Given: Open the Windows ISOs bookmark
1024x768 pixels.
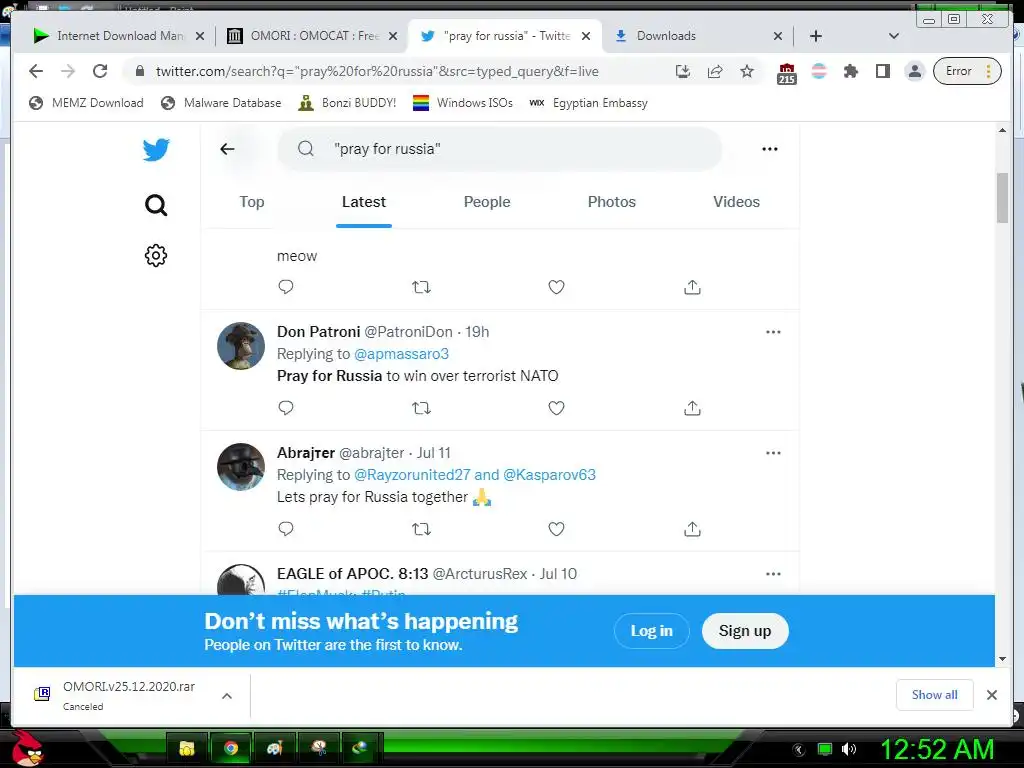Looking at the screenshot, I should click(x=463, y=103).
